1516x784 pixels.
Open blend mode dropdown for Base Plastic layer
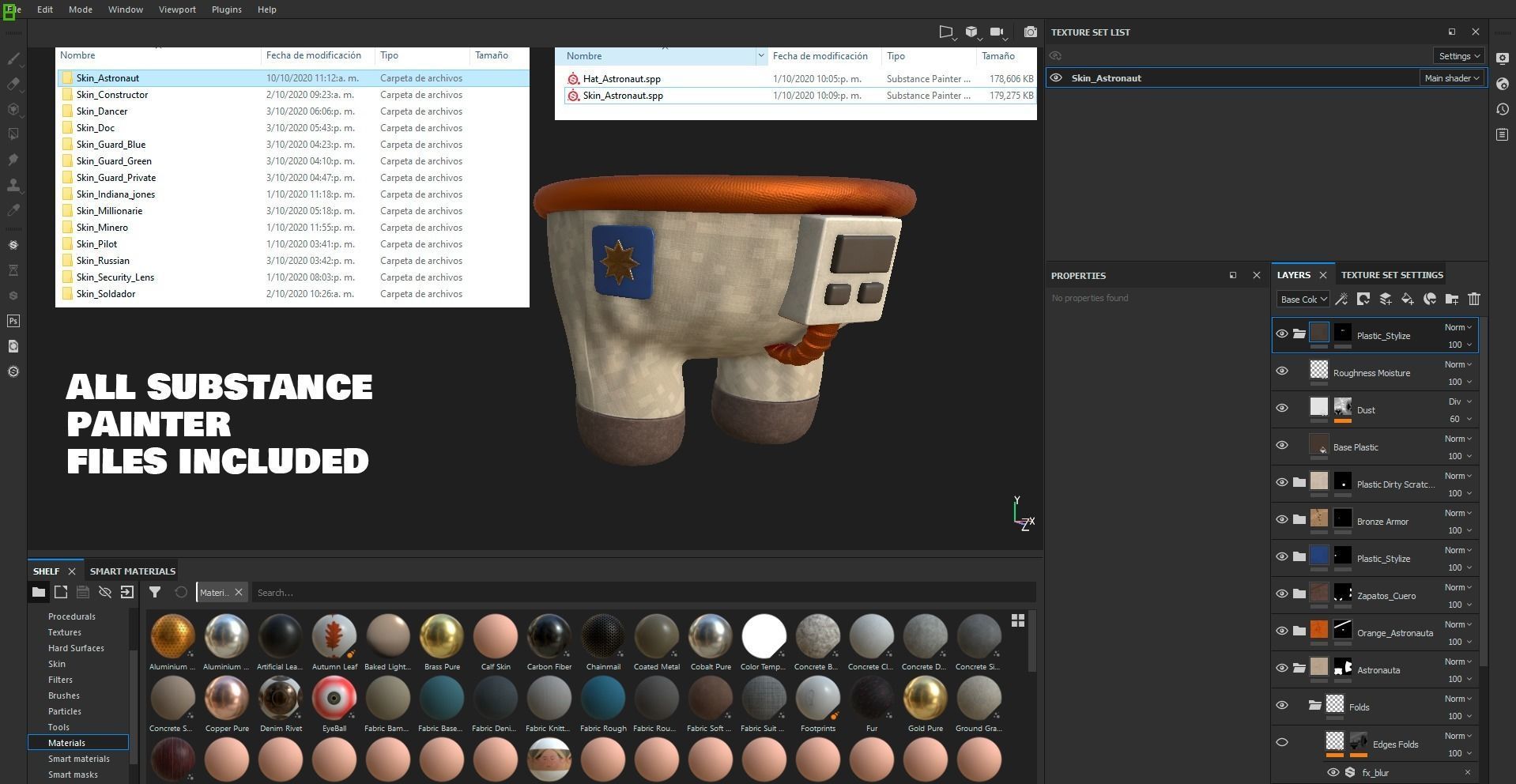[x=1459, y=439]
